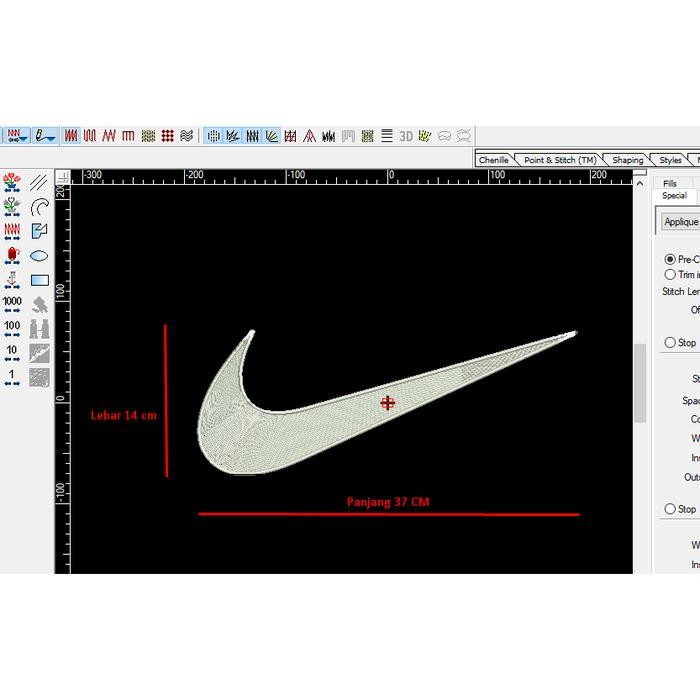Select the E-stitch comb icon
The height and width of the screenshot is (700, 700).
(x=128, y=136)
